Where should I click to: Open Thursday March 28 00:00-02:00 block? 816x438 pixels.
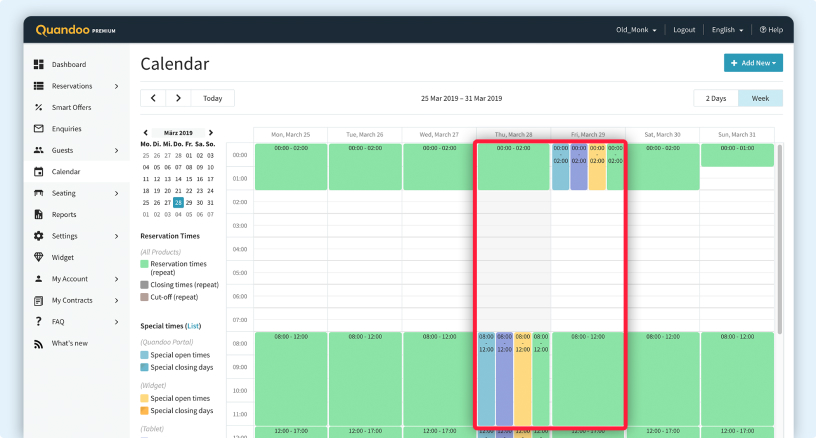coord(514,166)
